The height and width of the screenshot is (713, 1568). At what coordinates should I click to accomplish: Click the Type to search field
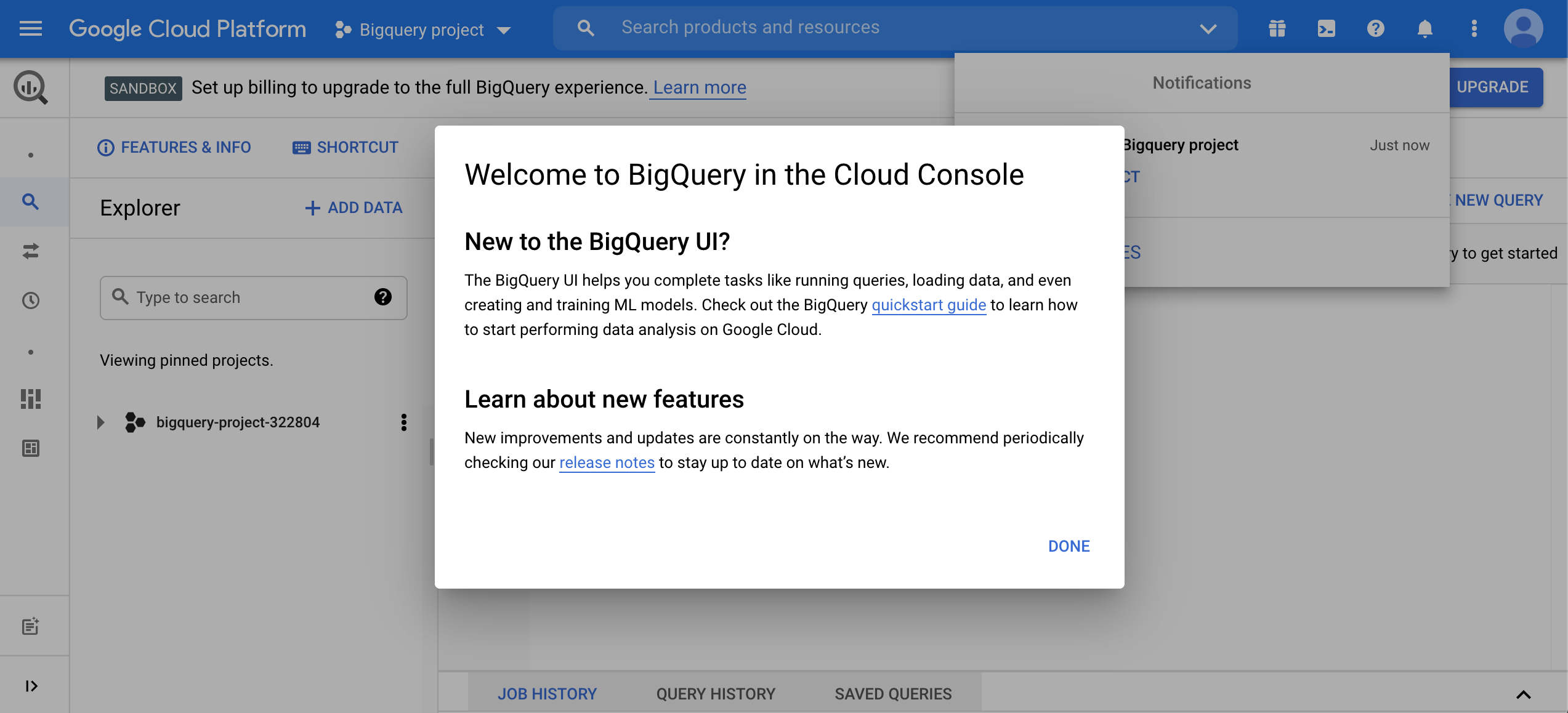(254, 297)
